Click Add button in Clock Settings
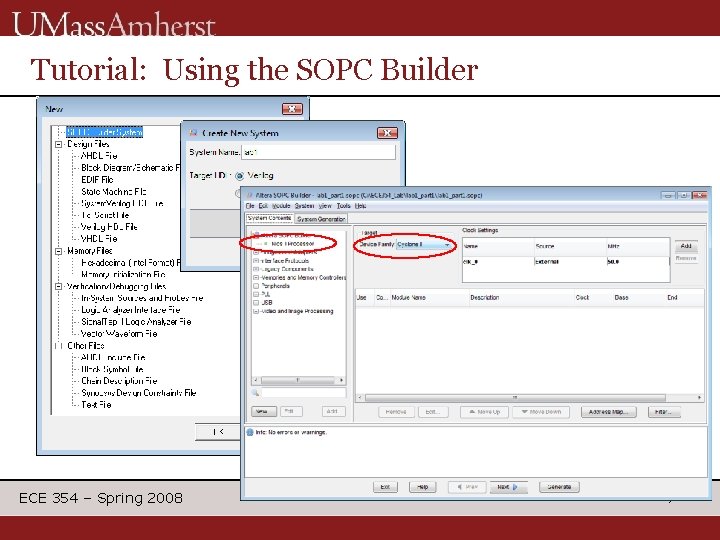 (x=686, y=247)
